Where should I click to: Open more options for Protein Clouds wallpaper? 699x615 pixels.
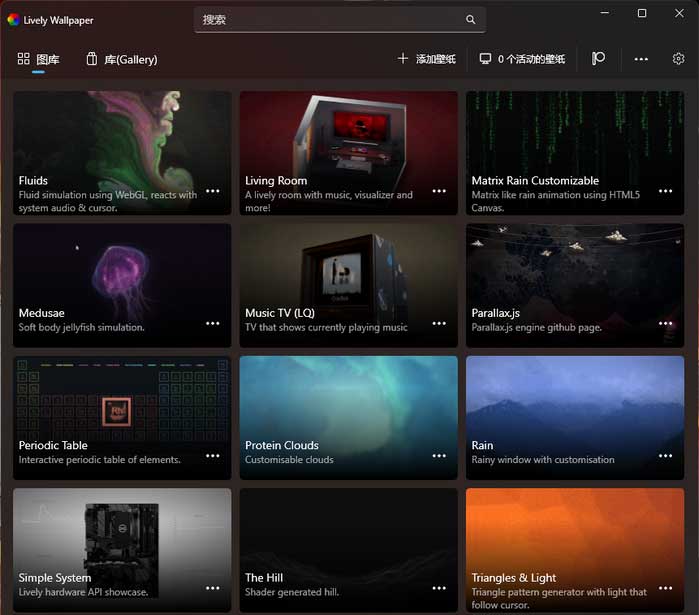(x=439, y=456)
